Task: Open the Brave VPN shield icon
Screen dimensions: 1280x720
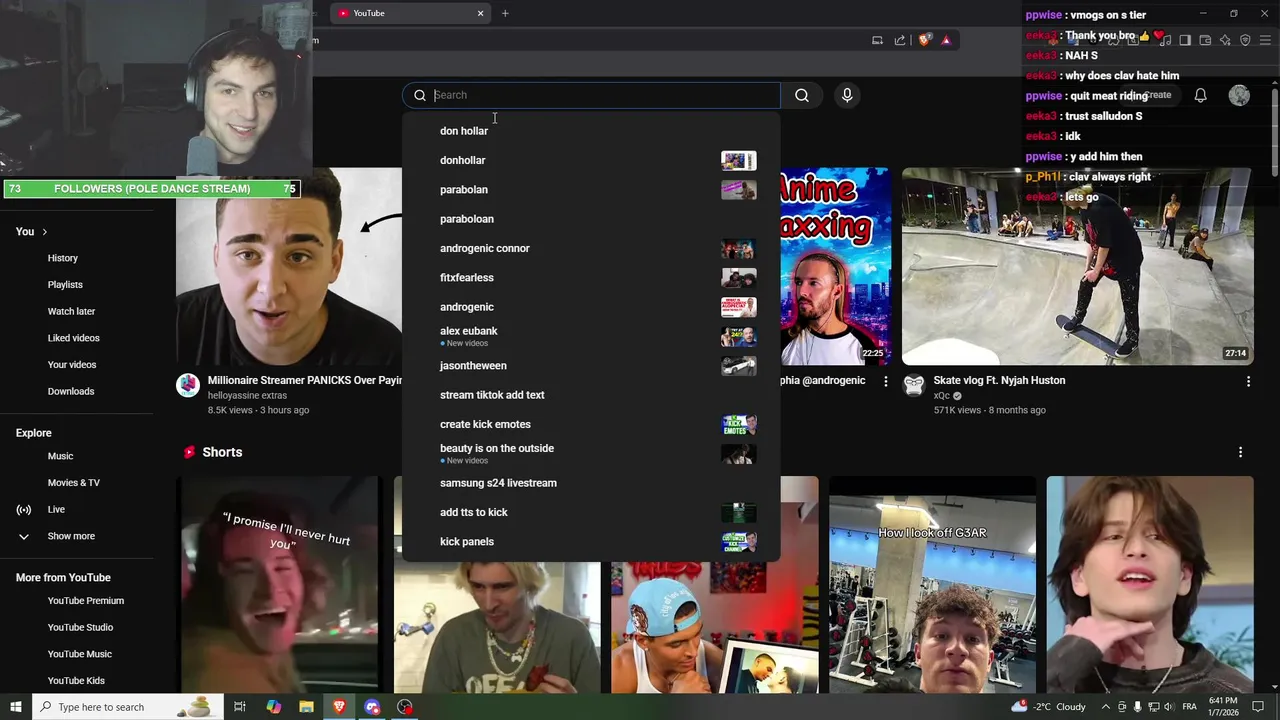Action: (1245, 40)
